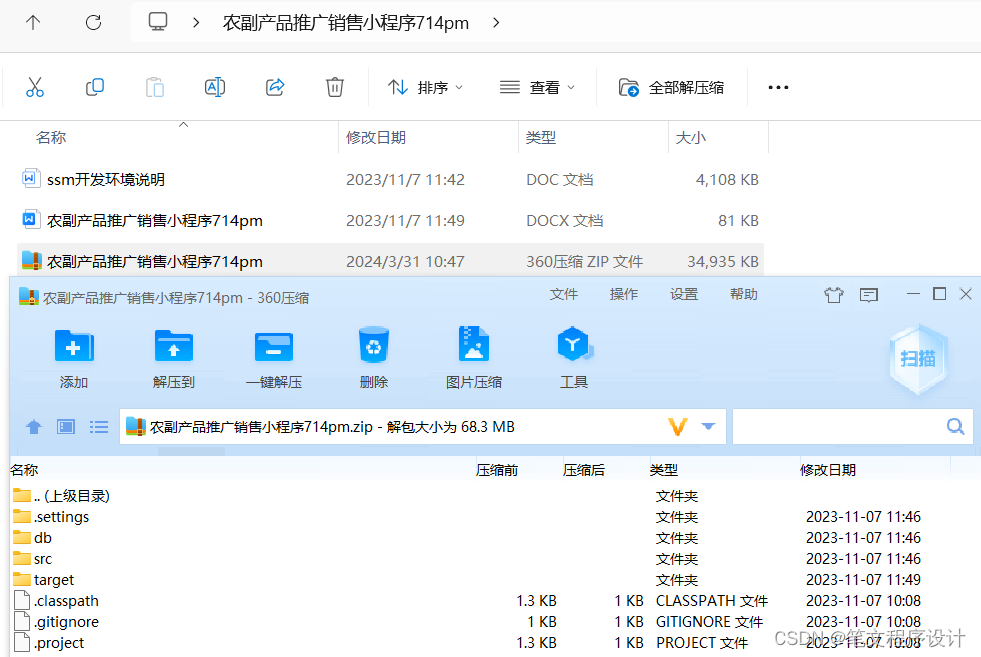Switch to icon view in 360压缩

click(x=66, y=427)
